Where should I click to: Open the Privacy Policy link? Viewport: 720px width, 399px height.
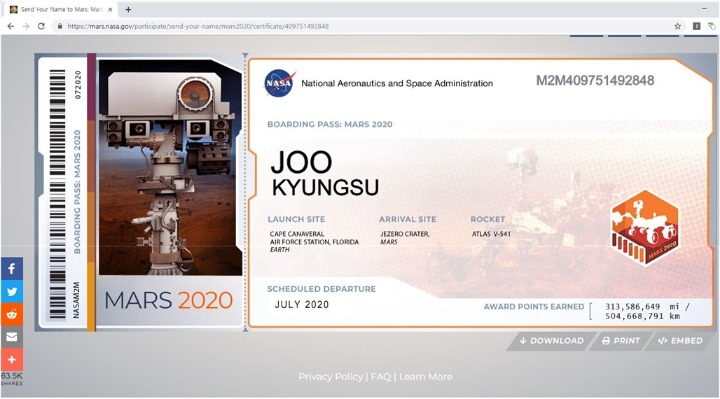(x=331, y=377)
